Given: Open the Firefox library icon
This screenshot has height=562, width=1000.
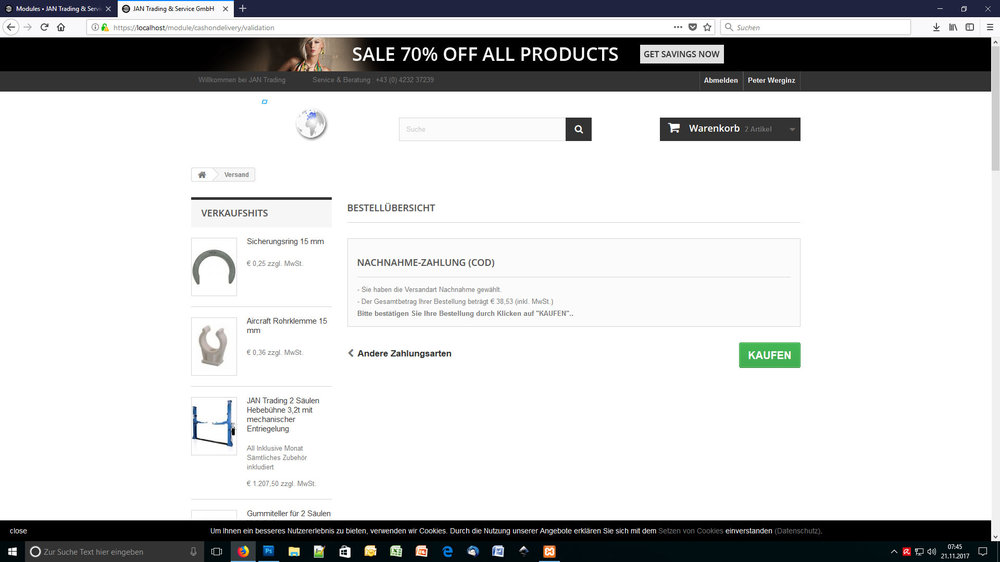Looking at the screenshot, I should click(953, 27).
